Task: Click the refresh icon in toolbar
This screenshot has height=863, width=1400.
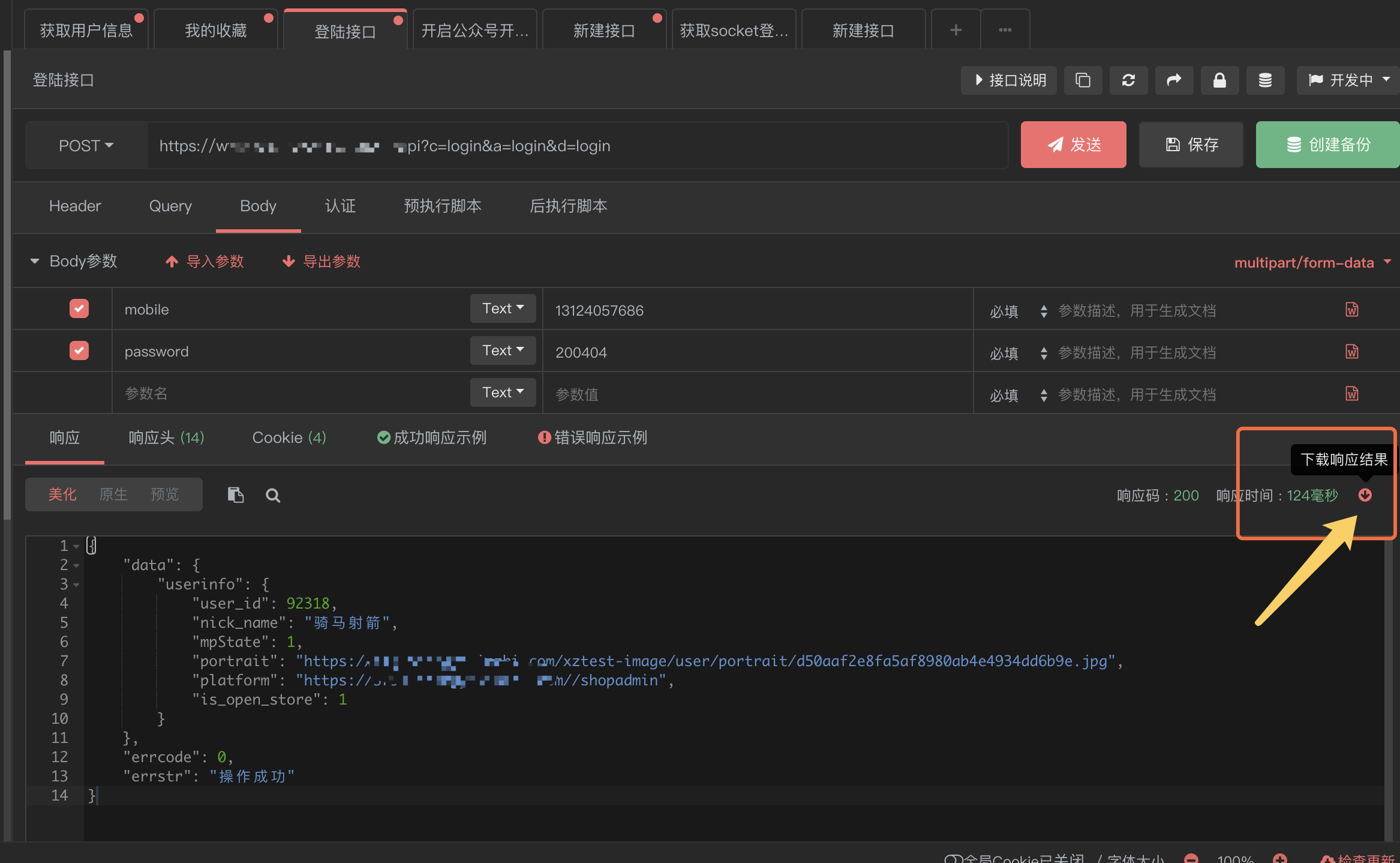Action: tap(1128, 80)
